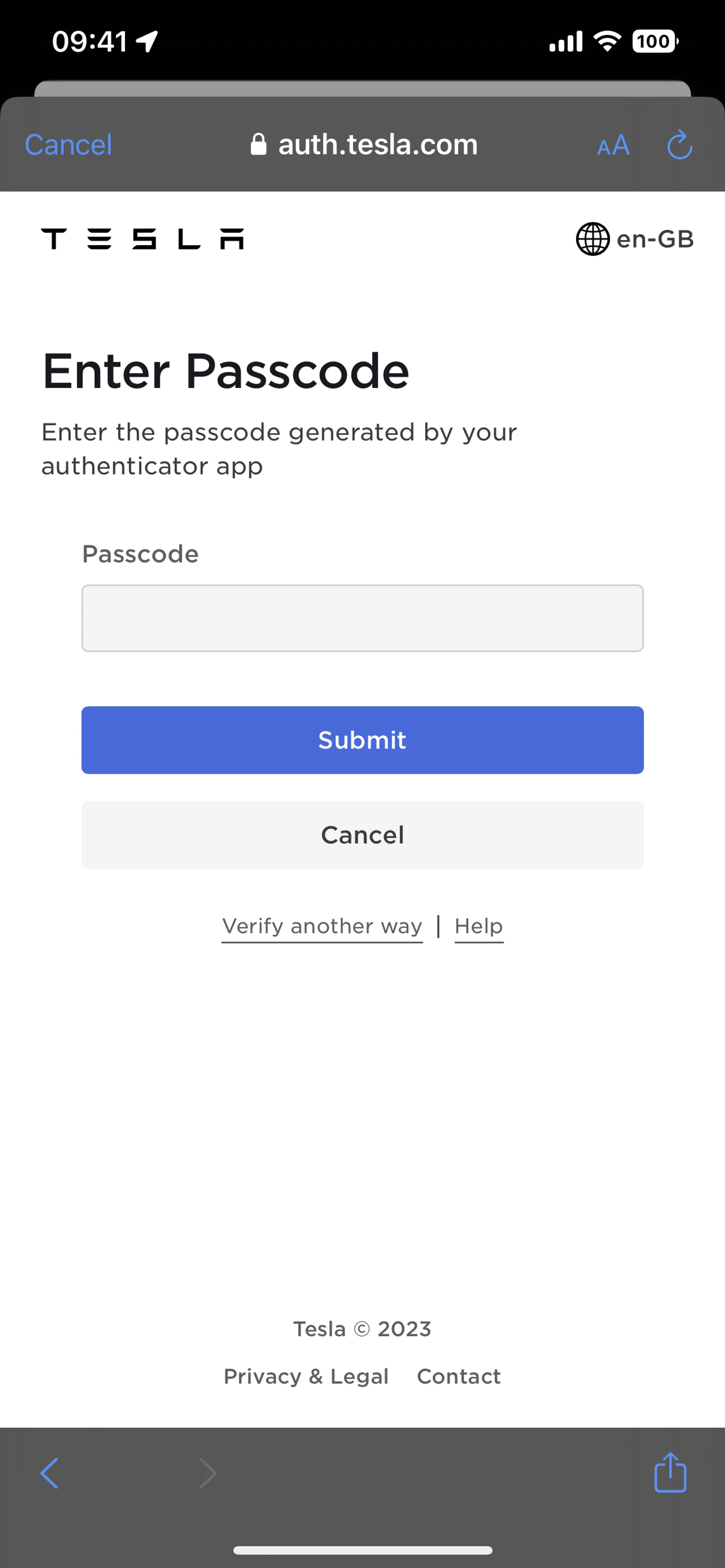Screen dimensions: 725x1568
Task: Open the en-GB language selector
Action: [635, 239]
